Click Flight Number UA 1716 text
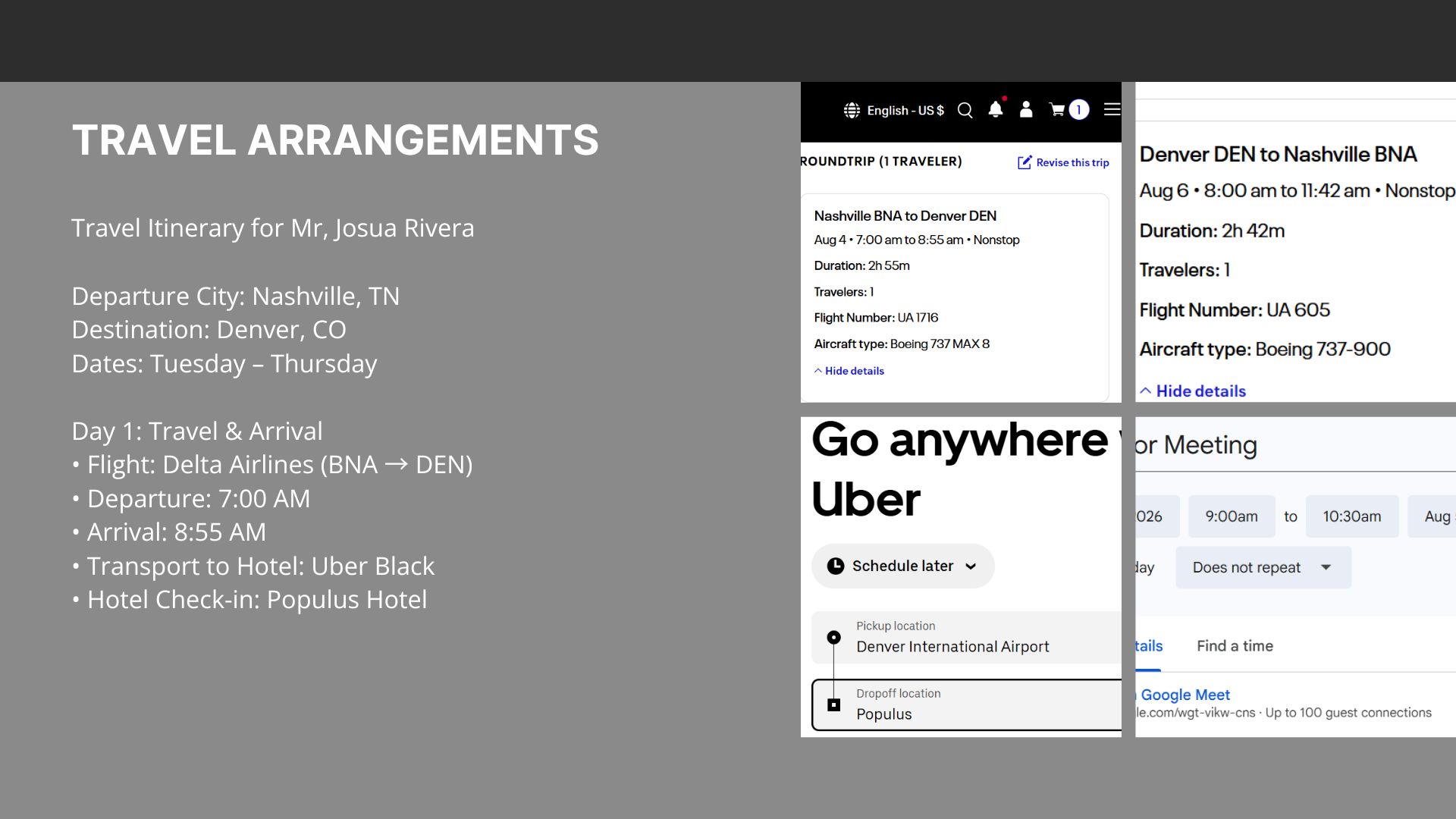Image resolution: width=1456 pixels, height=819 pixels. (x=876, y=318)
